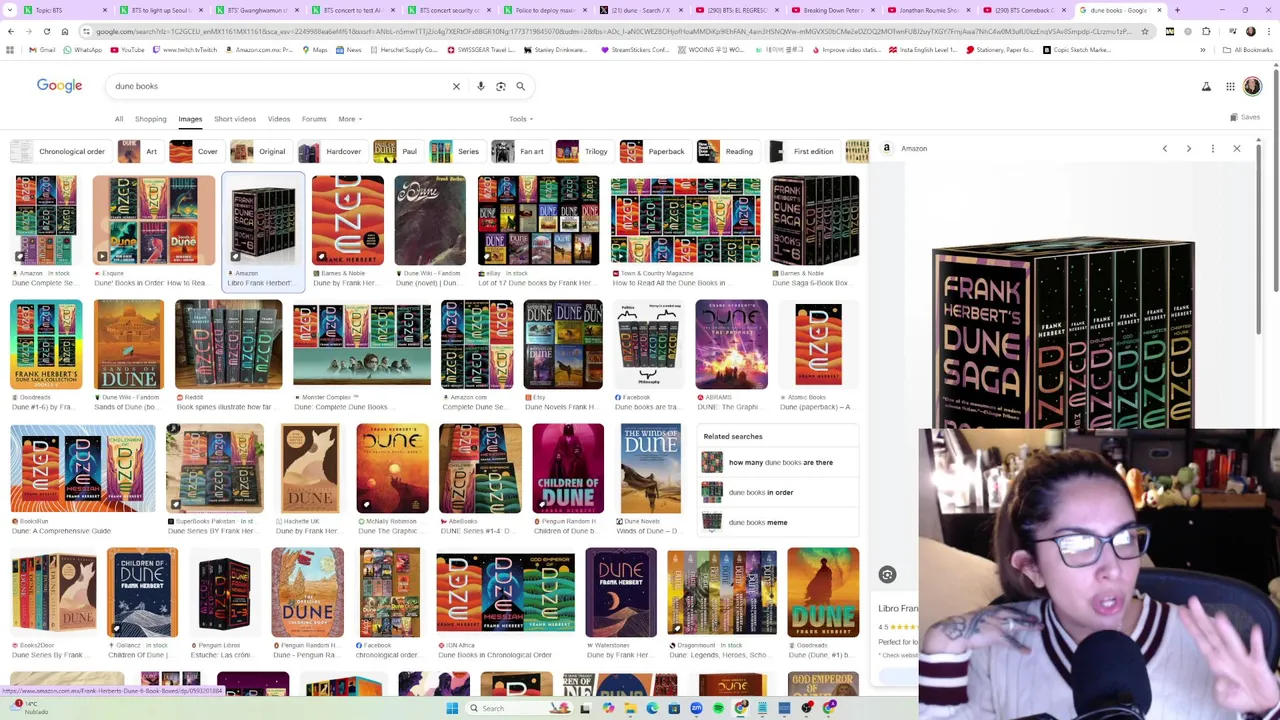Viewport: 1280px width, 720px height.
Task: Show next image in preview panel
Action: coord(1188,149)
